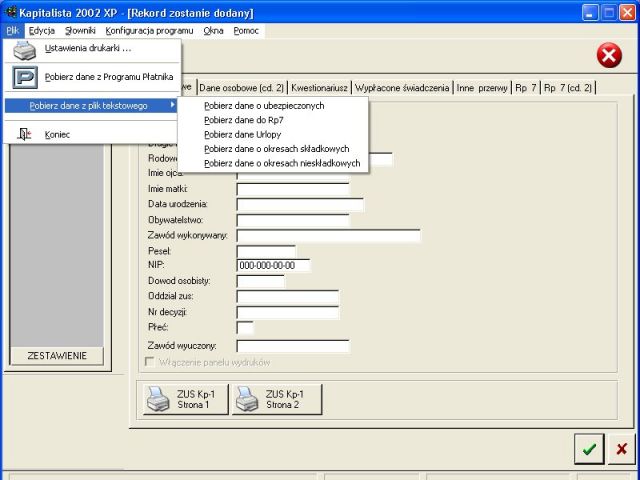
Task: Switch to the Kwestionariusz tab
Action: coord(319,88)
